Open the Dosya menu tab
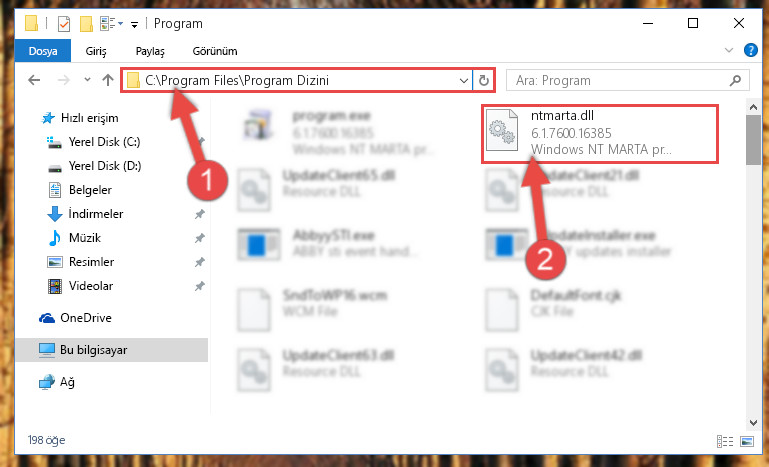The width and height of the screenshot is (769, 467). tap(43, 51)
